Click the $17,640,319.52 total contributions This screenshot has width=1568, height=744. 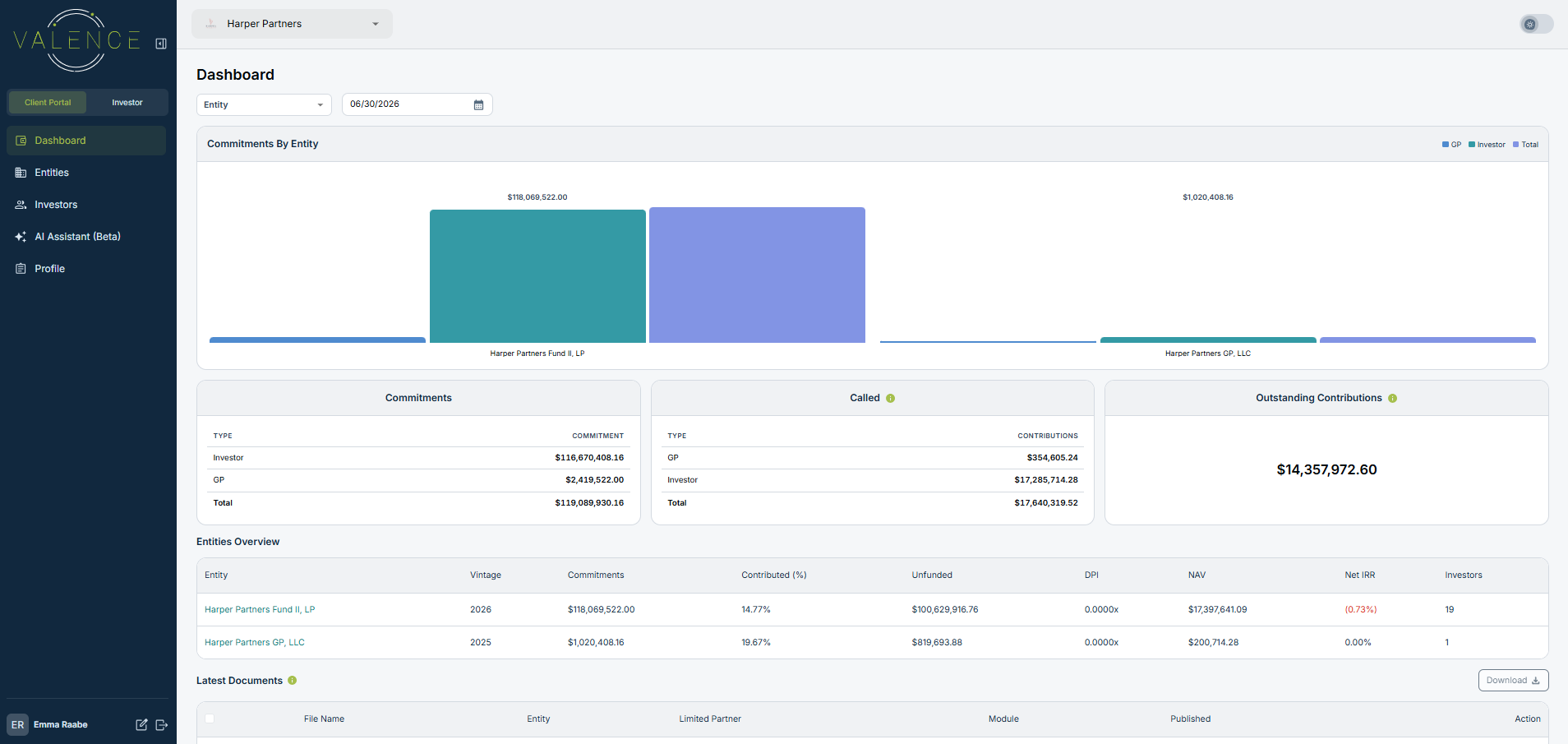[x=1046, y=503]
